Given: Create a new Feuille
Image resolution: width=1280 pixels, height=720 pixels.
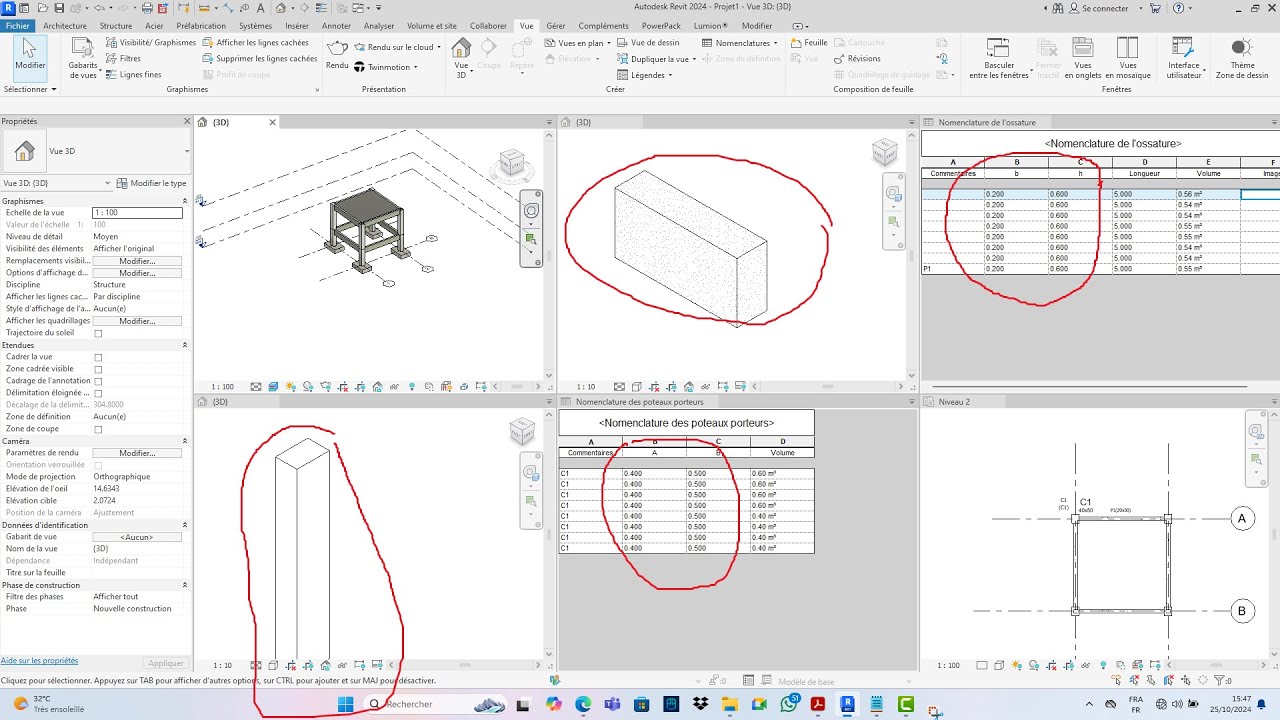Looking at the screenshot, I should coord(809,43).
